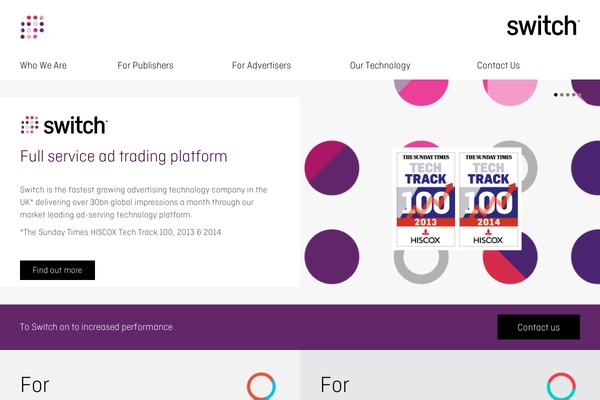
Task: Click the dotted Switch logo icon in header
Action: point(32,27)
